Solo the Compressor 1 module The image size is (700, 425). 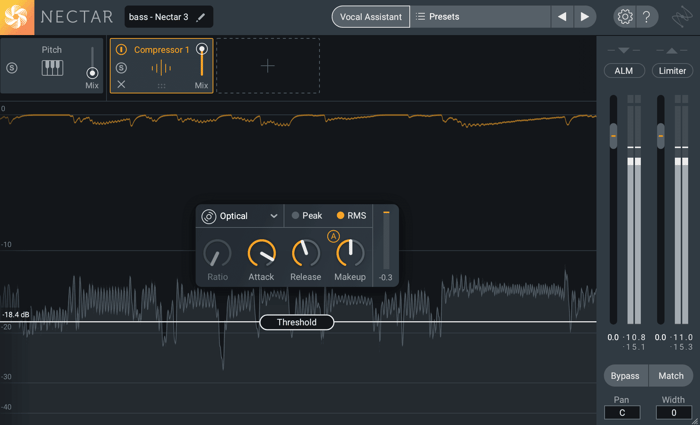point(121,68)
